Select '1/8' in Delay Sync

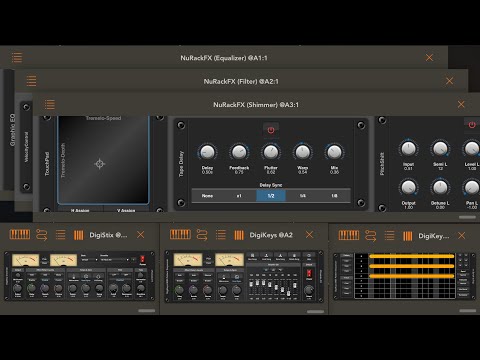(334, 196)
